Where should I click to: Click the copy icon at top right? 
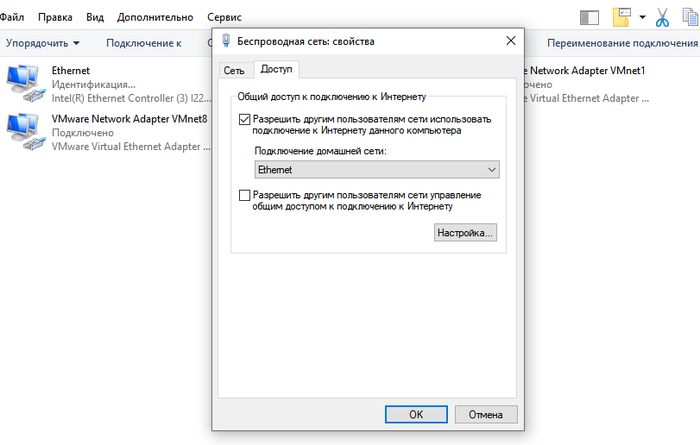[x=689, y=17]
